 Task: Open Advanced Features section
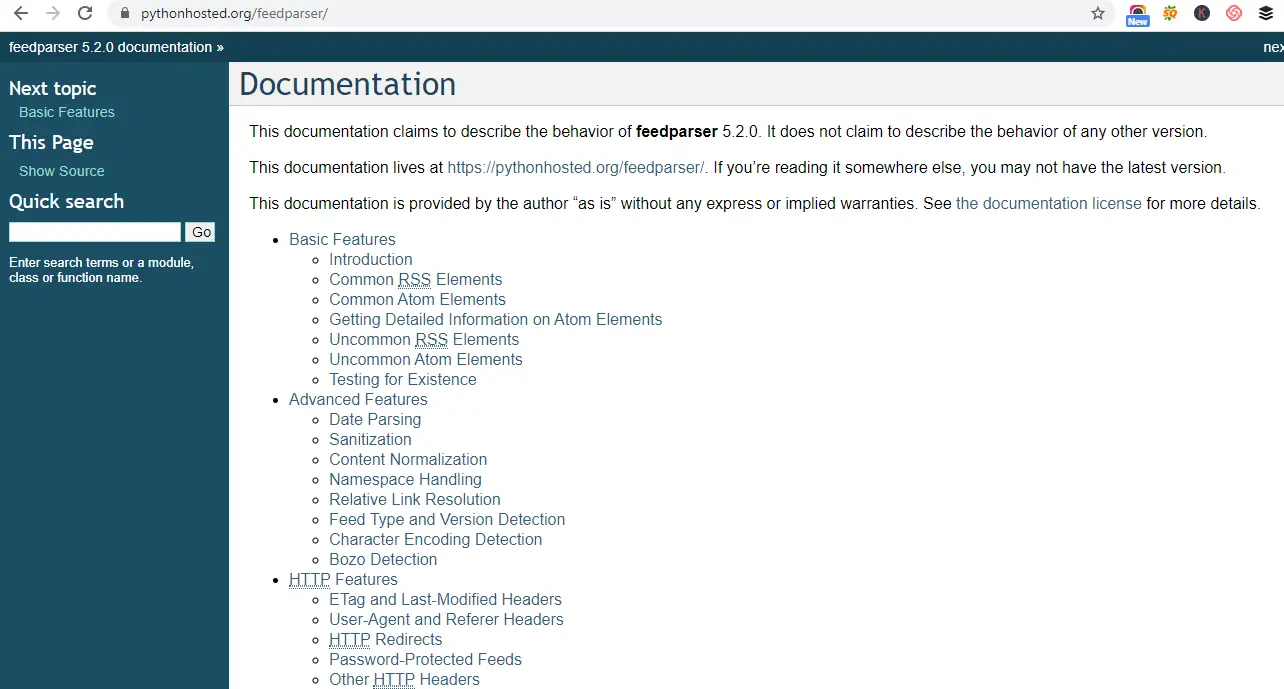pyautogui.click(x=358, y=399)
